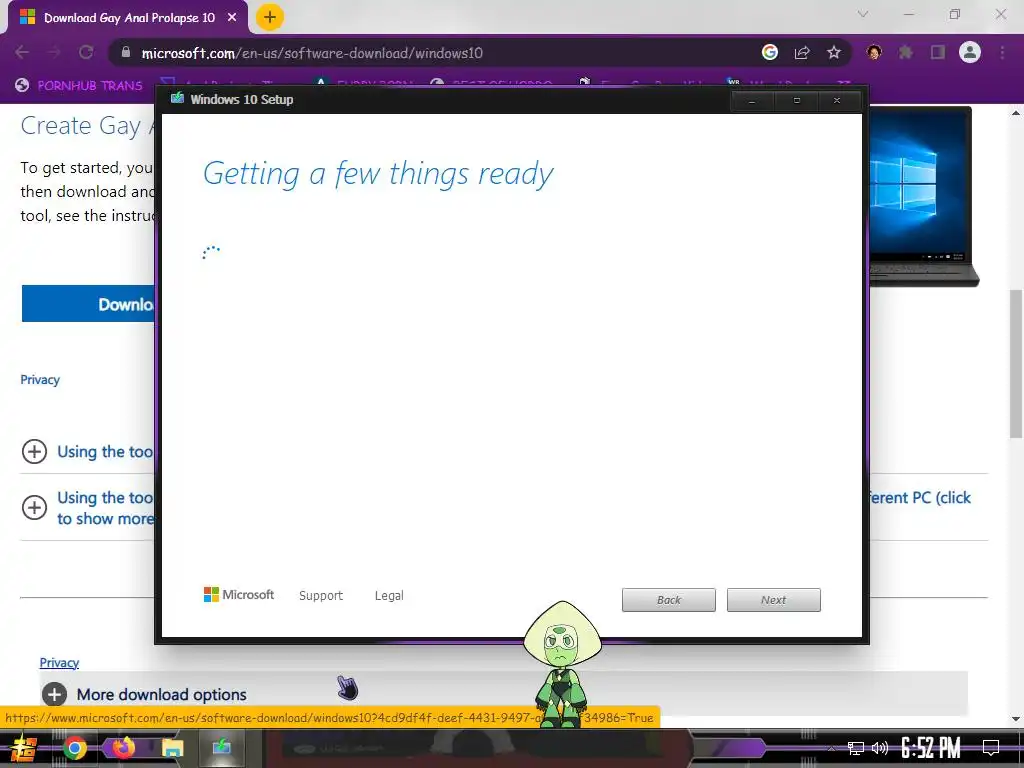Open the avatar extension icon in toolbar
Image resolution: width=1024 pixels, height=768 pixels.
click(874, 52)
